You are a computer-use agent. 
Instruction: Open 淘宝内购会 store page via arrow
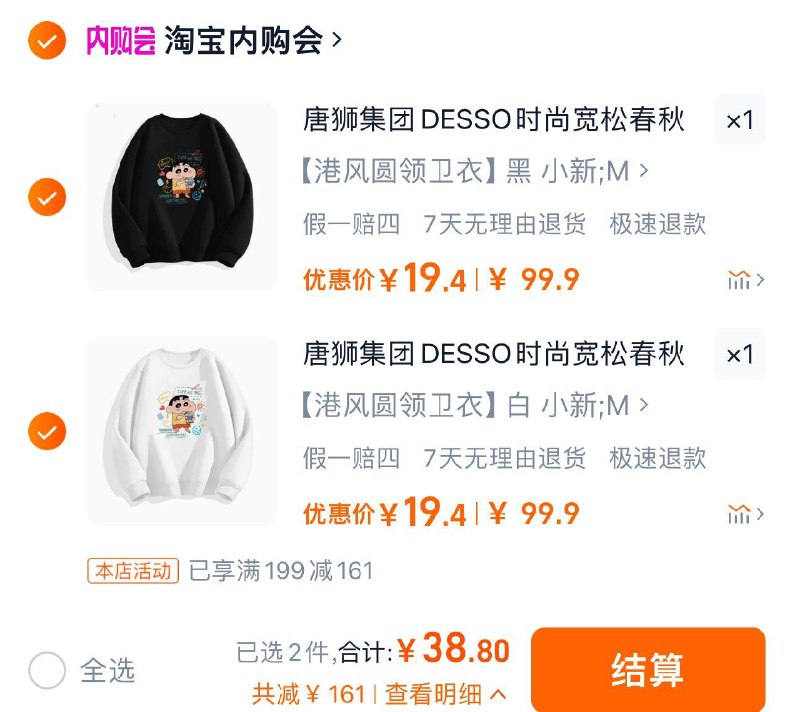(x=336, y=40)
